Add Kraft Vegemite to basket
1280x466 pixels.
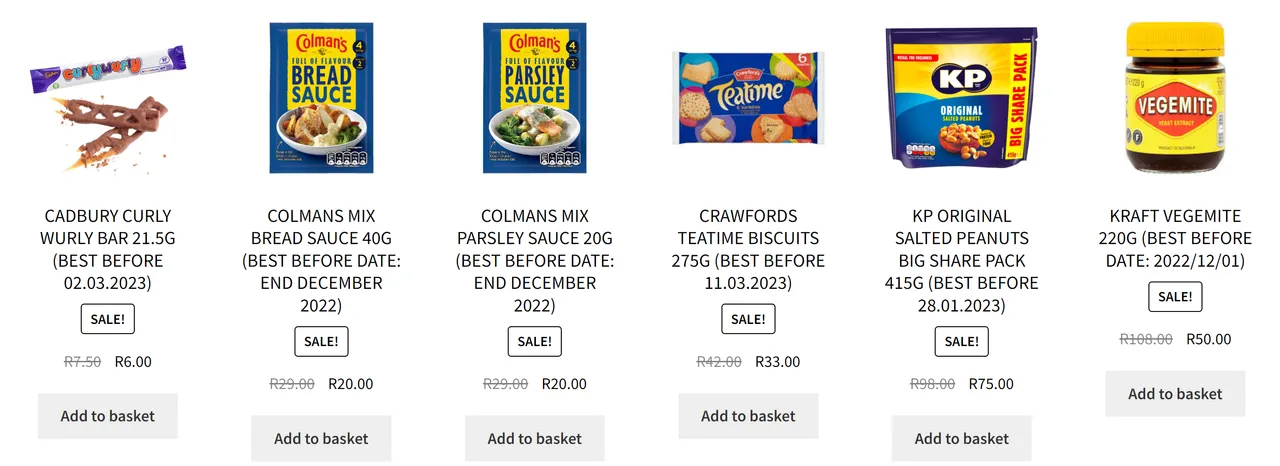point(1175,394)
